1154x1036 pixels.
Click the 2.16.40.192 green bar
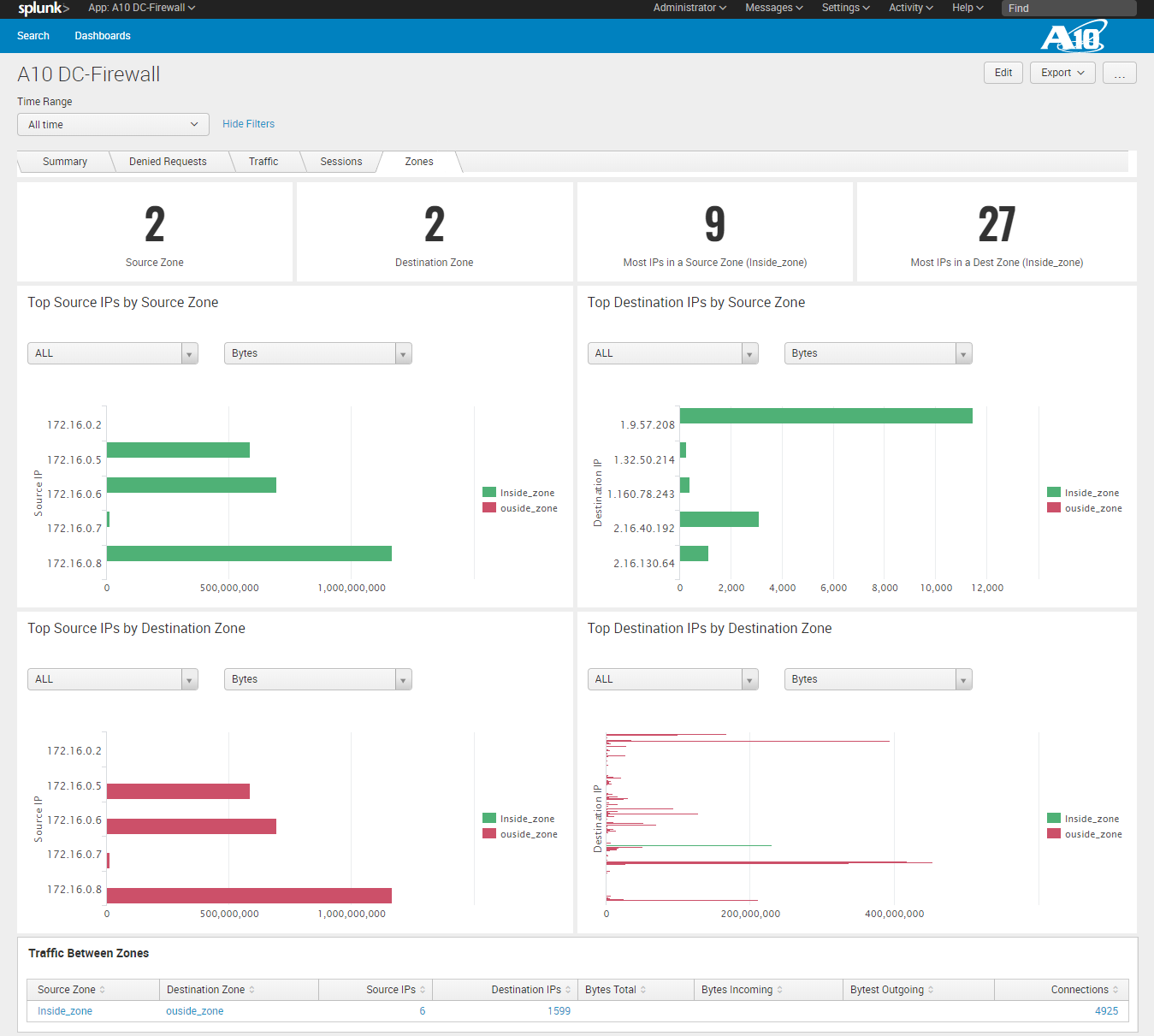pyautogui.click(x=719, y=519)
